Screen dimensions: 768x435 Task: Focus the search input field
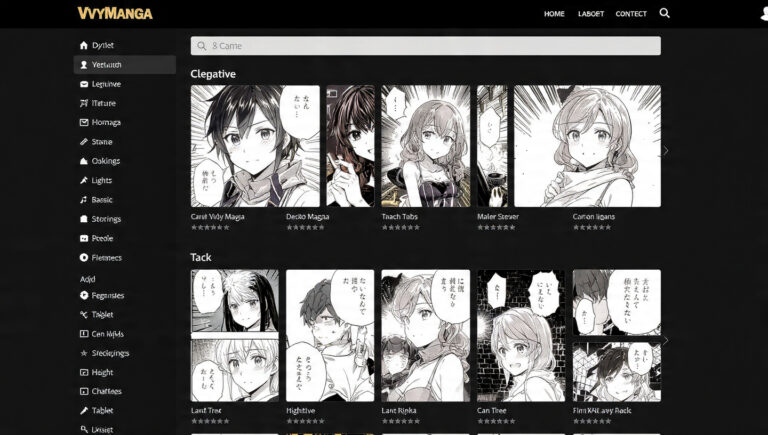click(425, 46)
